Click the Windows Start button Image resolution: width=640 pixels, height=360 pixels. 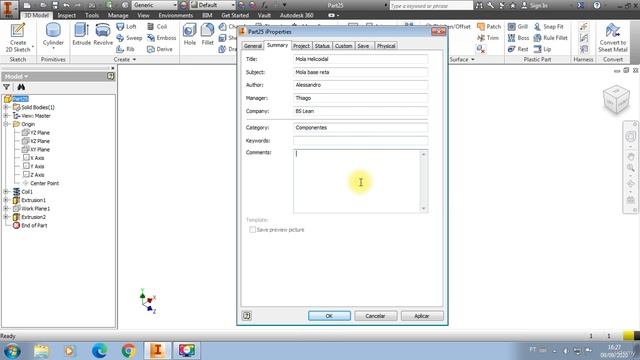coord(12,351)
